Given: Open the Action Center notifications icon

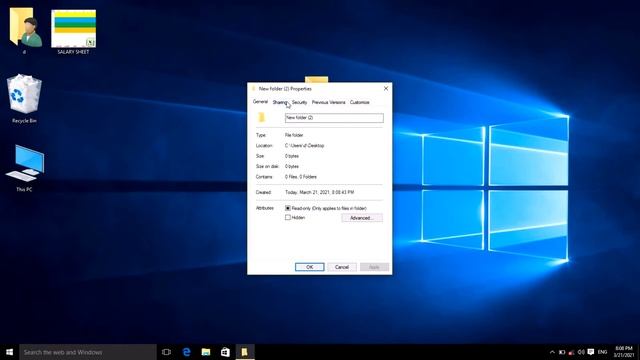Looking at the screenshot, I should (x=591, y=352).
